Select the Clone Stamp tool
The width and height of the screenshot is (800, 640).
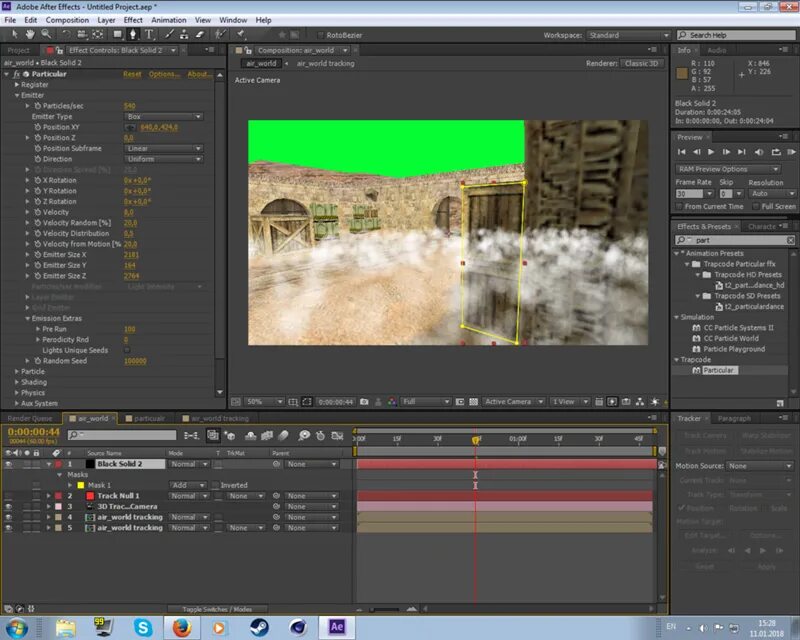[184, 34]
